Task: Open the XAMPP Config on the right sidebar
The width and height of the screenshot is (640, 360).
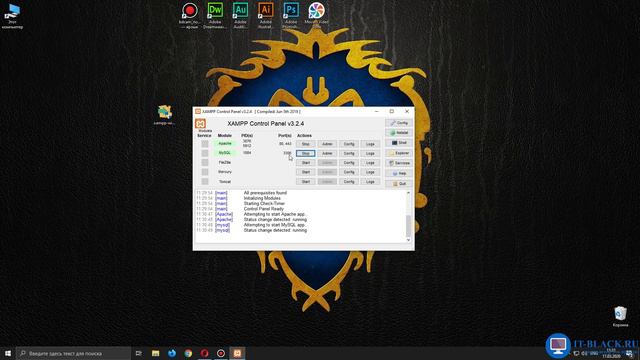Action: coord(399,123)
